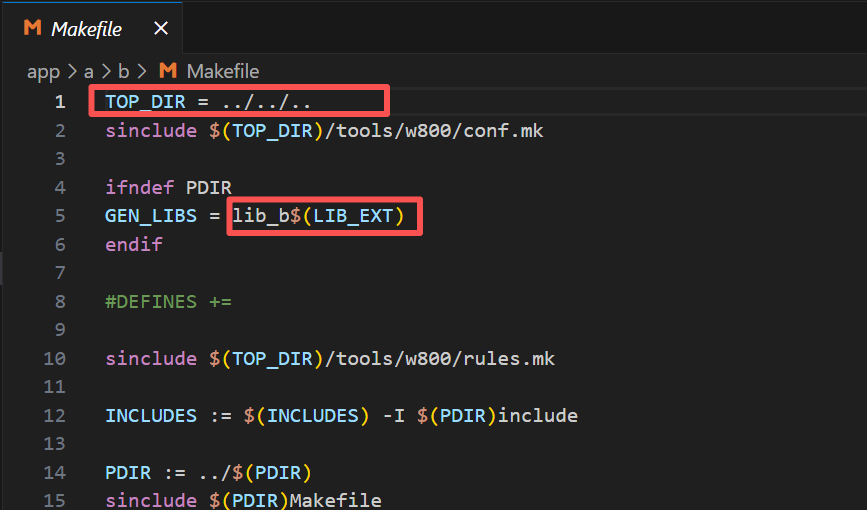Click line number 12 in the gutter
The width and height of the screenshot is (867, 510).
click(x=55, y=415)
